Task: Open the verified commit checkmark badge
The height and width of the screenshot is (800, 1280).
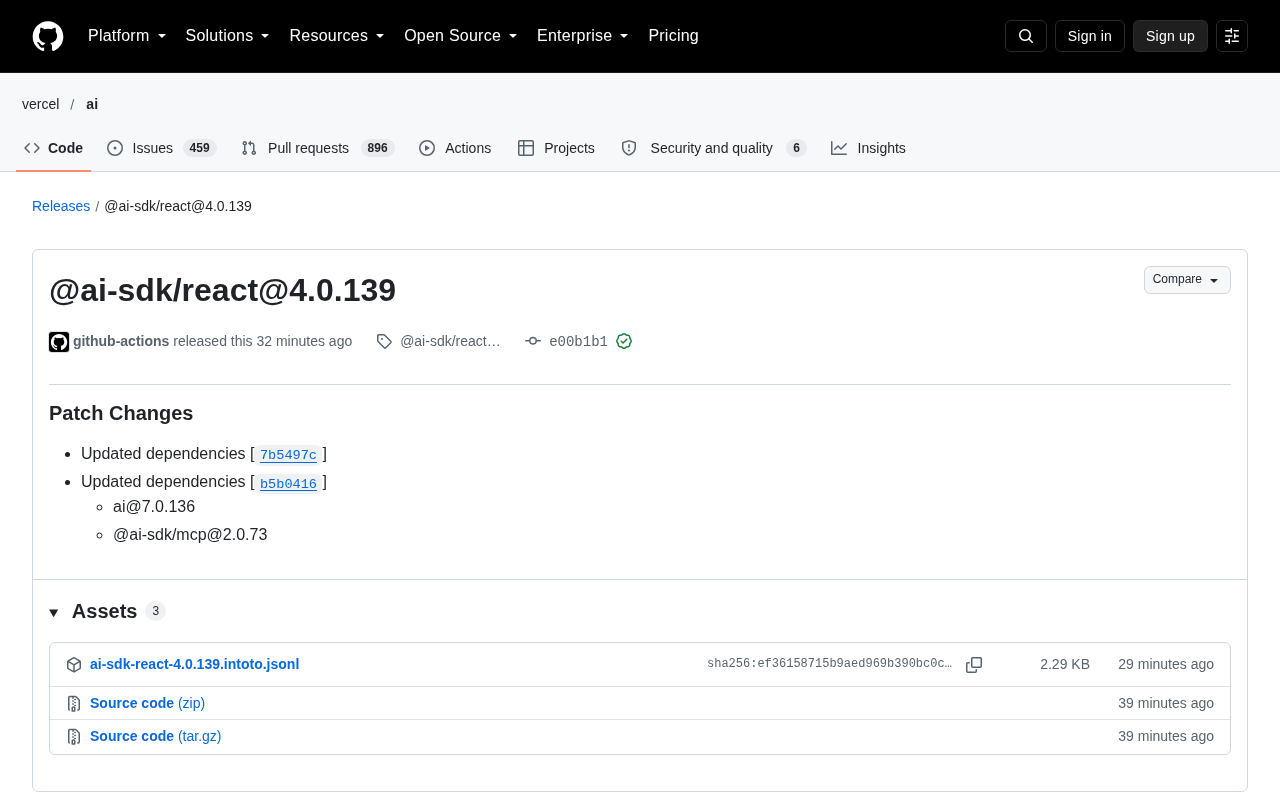Action: (x=624, y=341)
